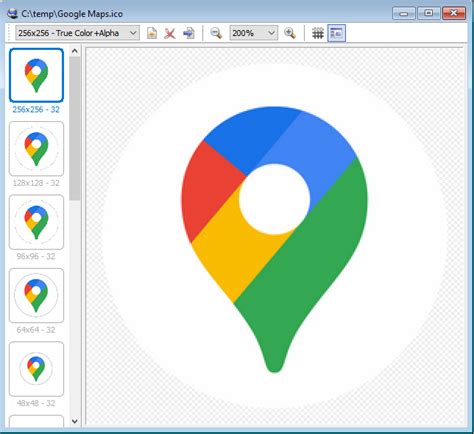Click the thumbnail list scroll down arrow
The width and height of the screenshot is (474, 434).
pyautogui.click(x=75, y=421)
